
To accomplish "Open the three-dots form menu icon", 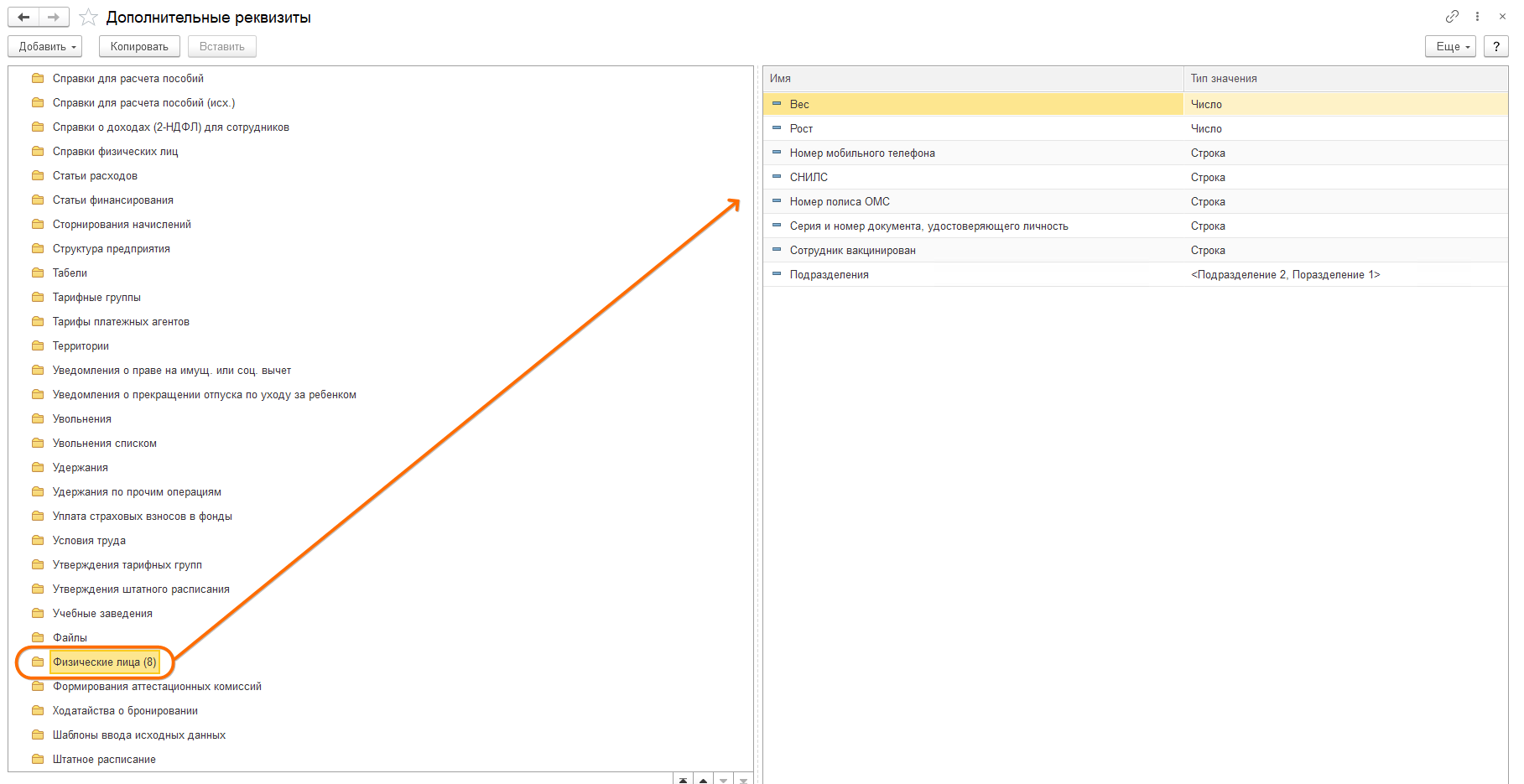I will (x=1477, y=16).
